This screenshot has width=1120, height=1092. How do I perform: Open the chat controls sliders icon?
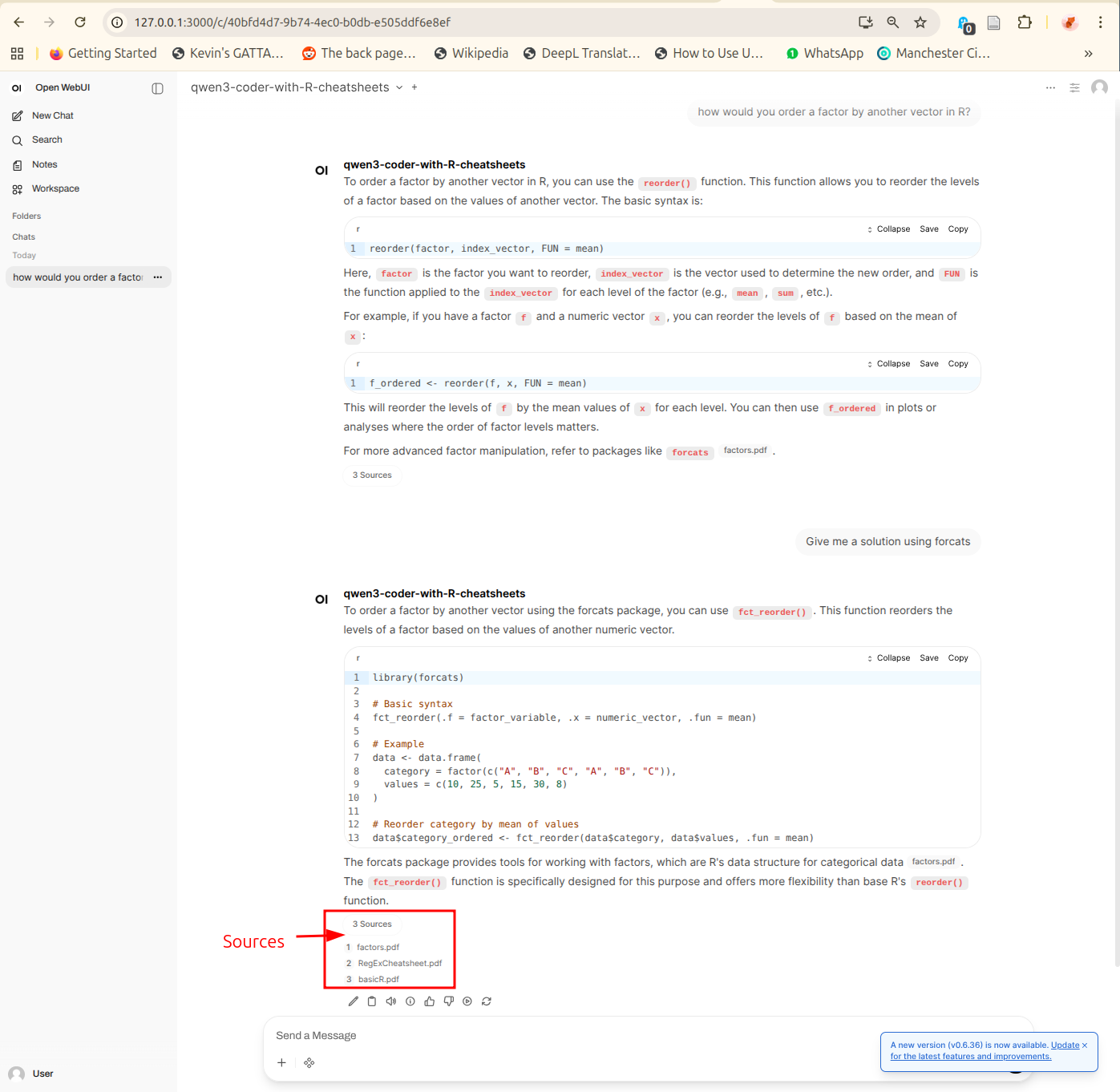(1074, 87)
